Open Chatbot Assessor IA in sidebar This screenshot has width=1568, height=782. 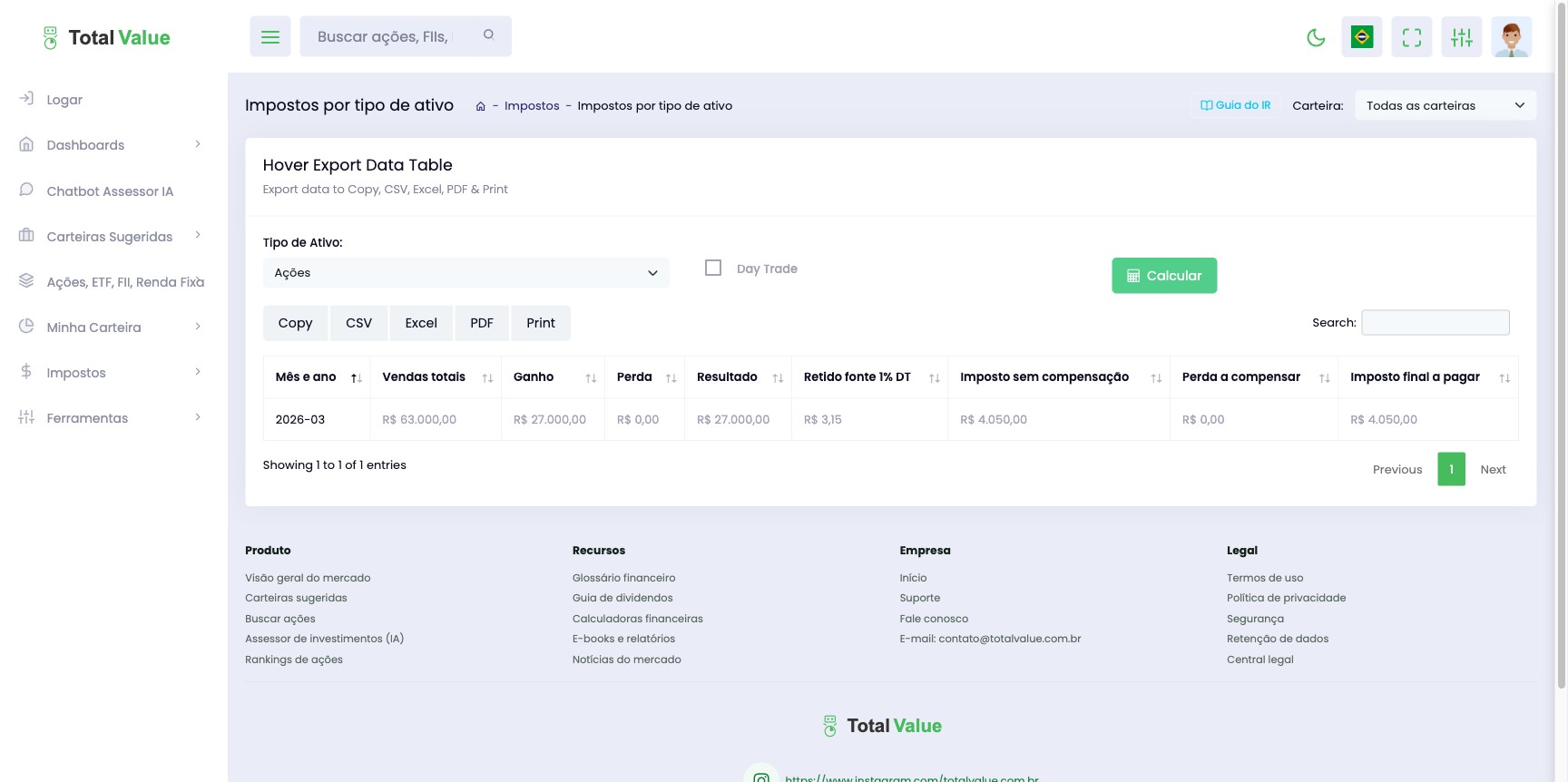point(110,191)
